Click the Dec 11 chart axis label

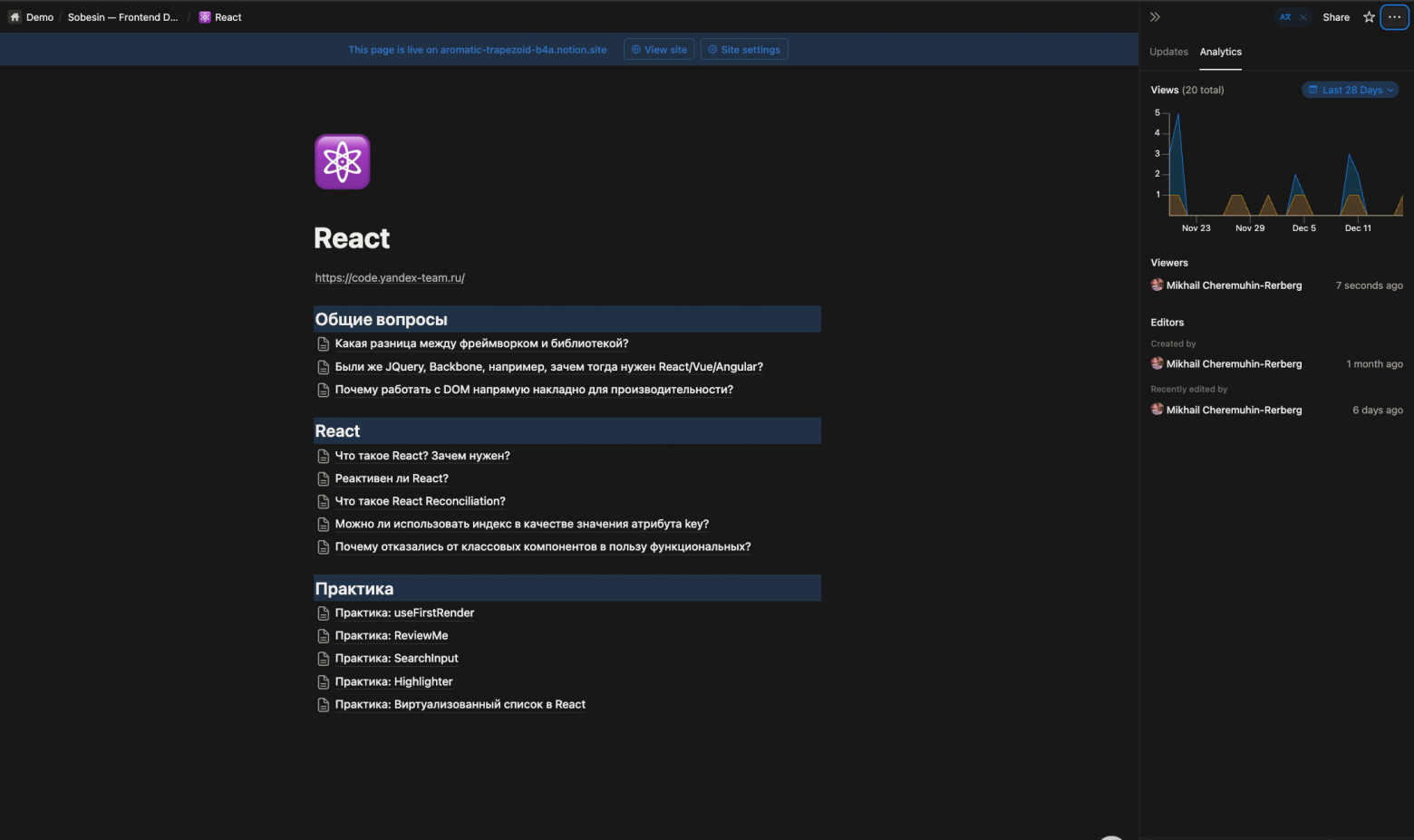(x=1358, y=228)
